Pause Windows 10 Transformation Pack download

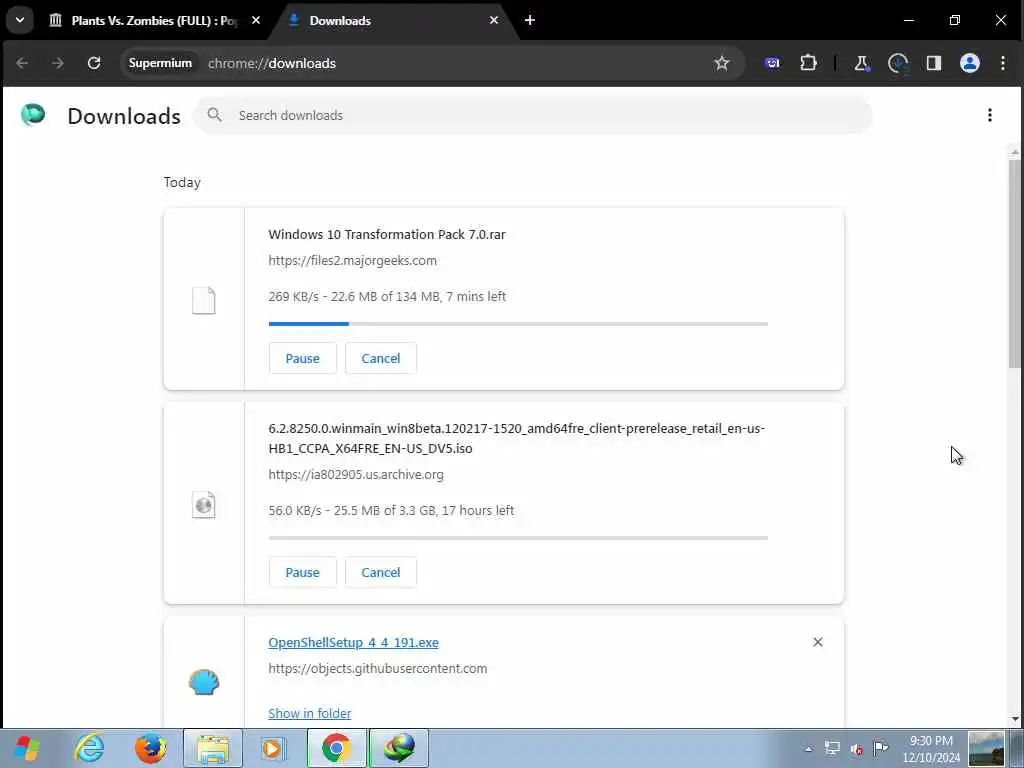[302, 358]
